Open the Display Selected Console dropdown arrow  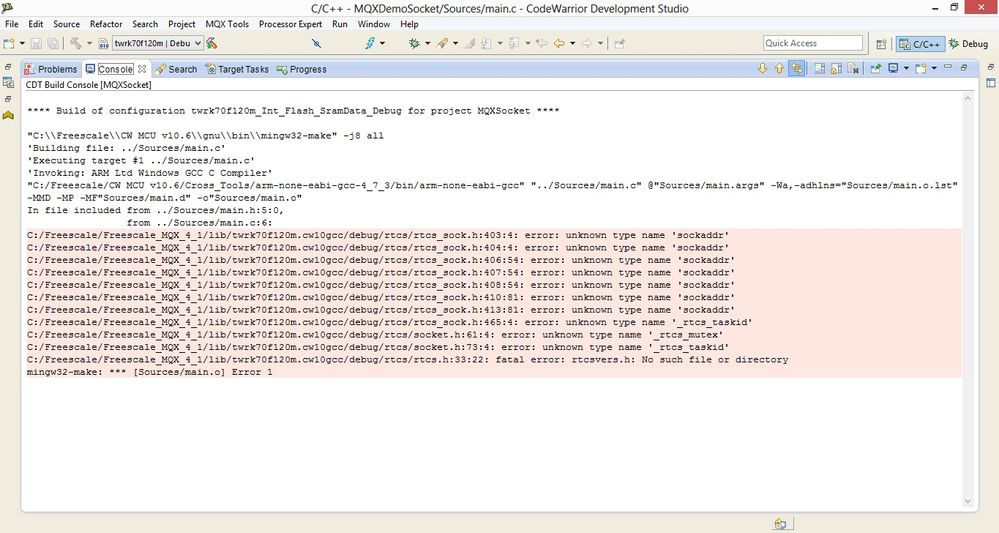(x=906, y=68)
